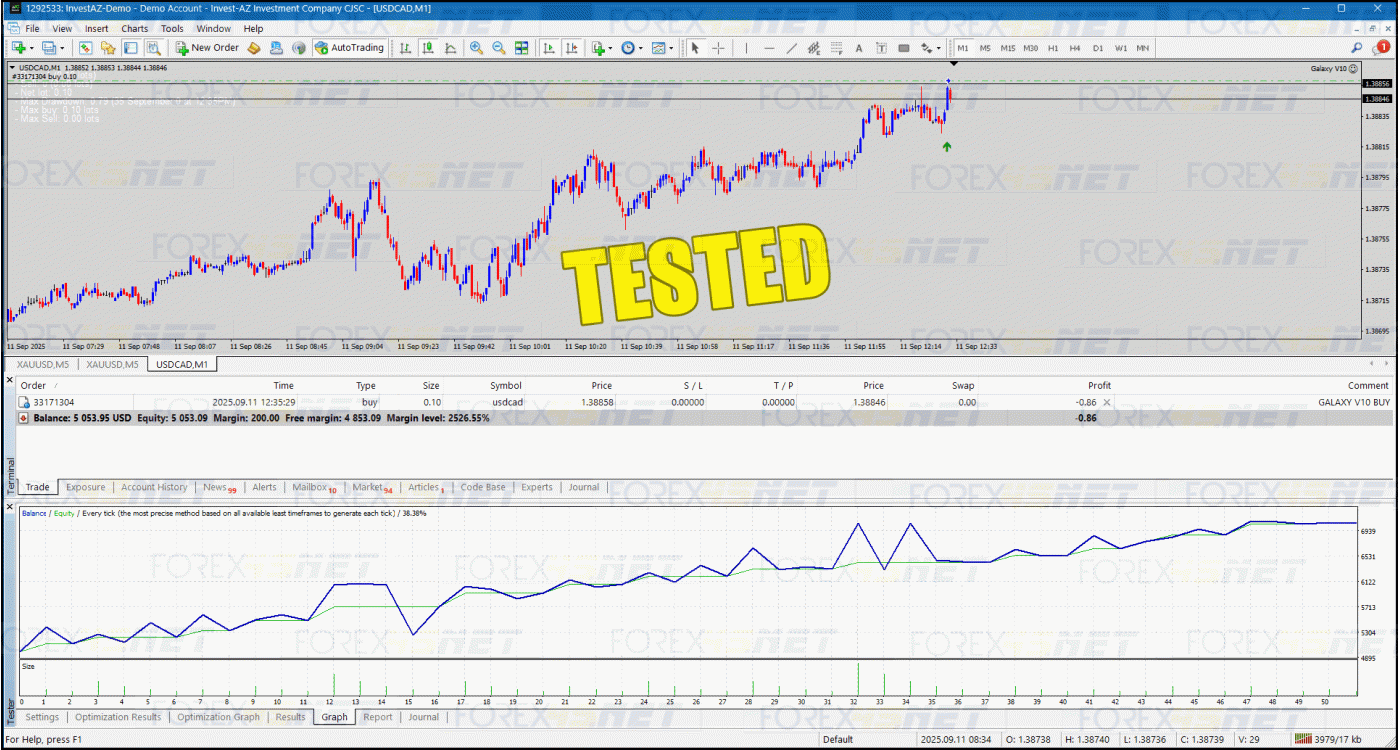Switch chart to candlesticks view
The image size is (1400, 750).
(x=428, y=47)
